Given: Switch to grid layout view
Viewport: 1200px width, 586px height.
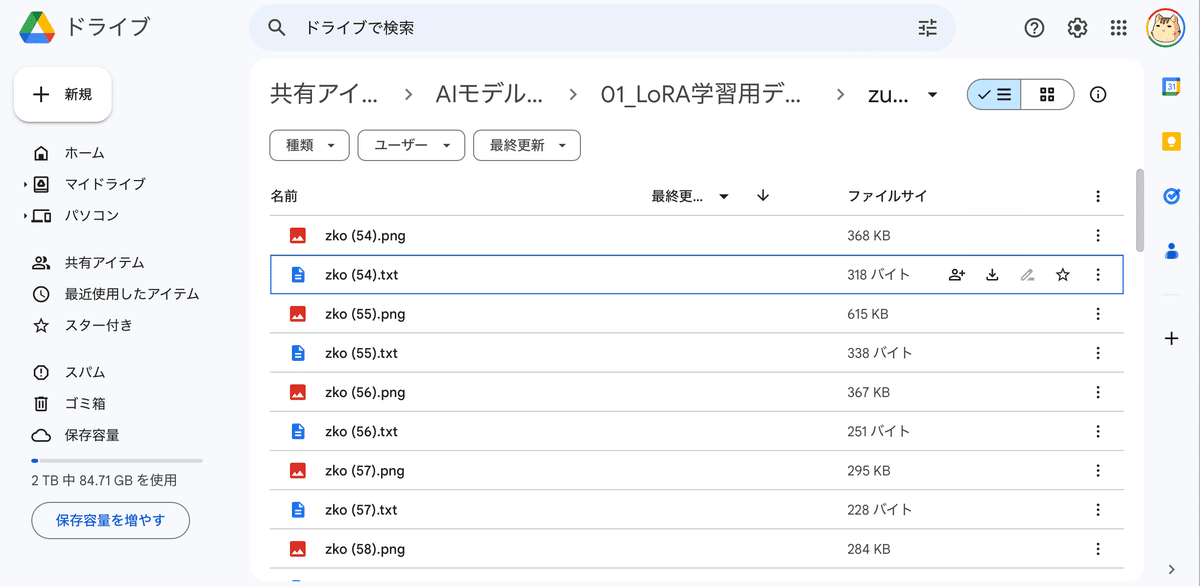Looking at the screenshot, I should pos(1047,94).
